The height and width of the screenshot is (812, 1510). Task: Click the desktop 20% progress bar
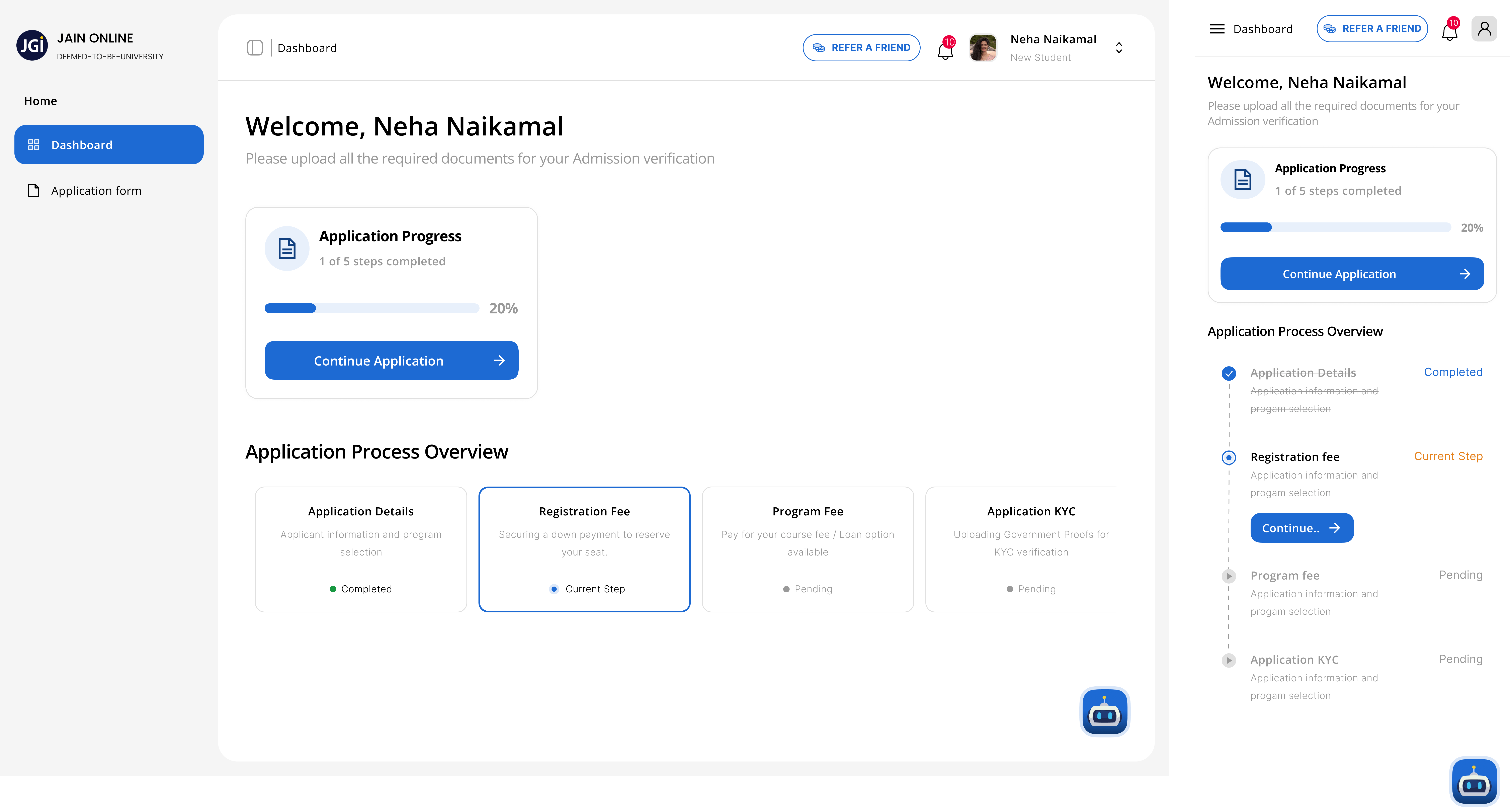click(372, 308)
